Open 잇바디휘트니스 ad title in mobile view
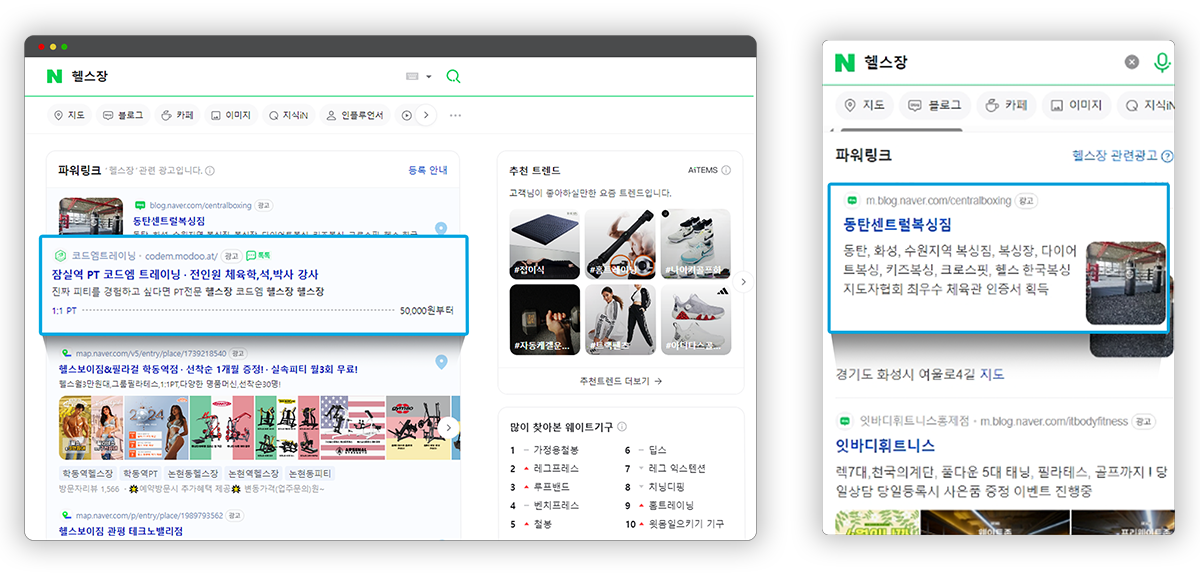Image resolution: width=1200 pixels, height=576 pixels. coord(885,445)
